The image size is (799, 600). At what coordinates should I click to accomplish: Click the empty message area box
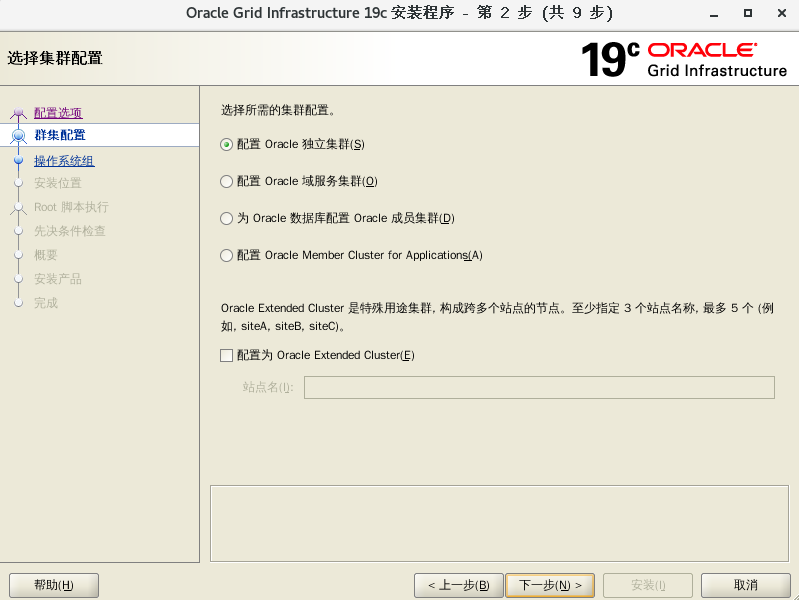(499, 524)
